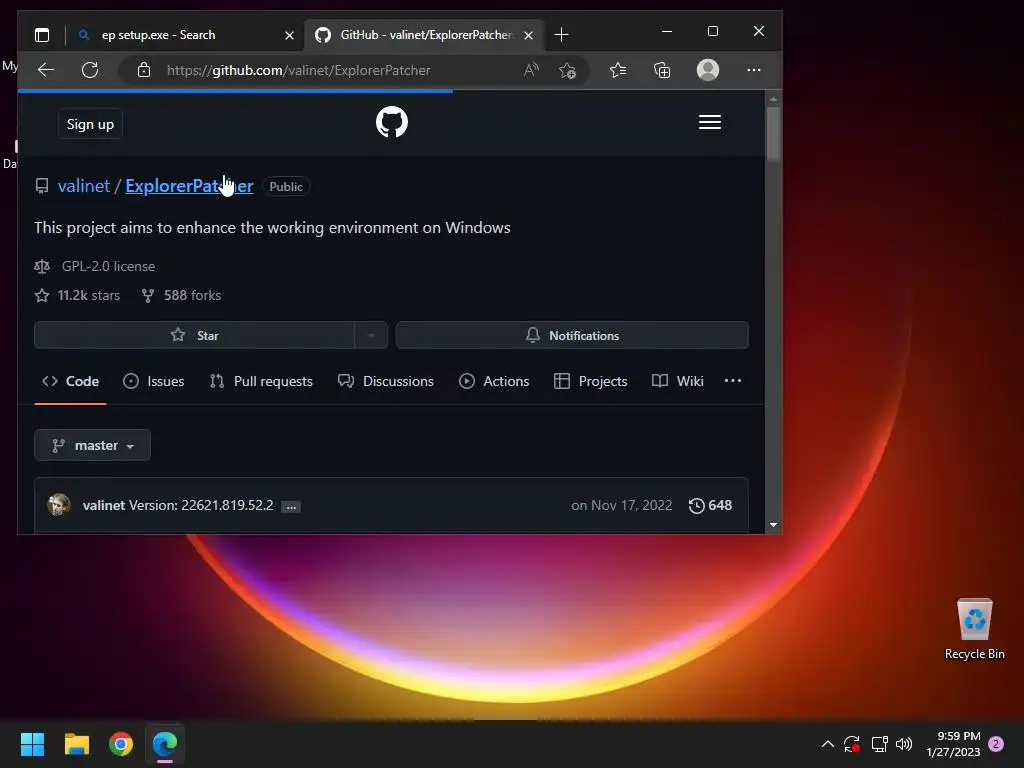Image resolution: width=1024 pixels, height=768 pixels.
Task: Launch File Explorer from taskbar
Action: [76, 744]
